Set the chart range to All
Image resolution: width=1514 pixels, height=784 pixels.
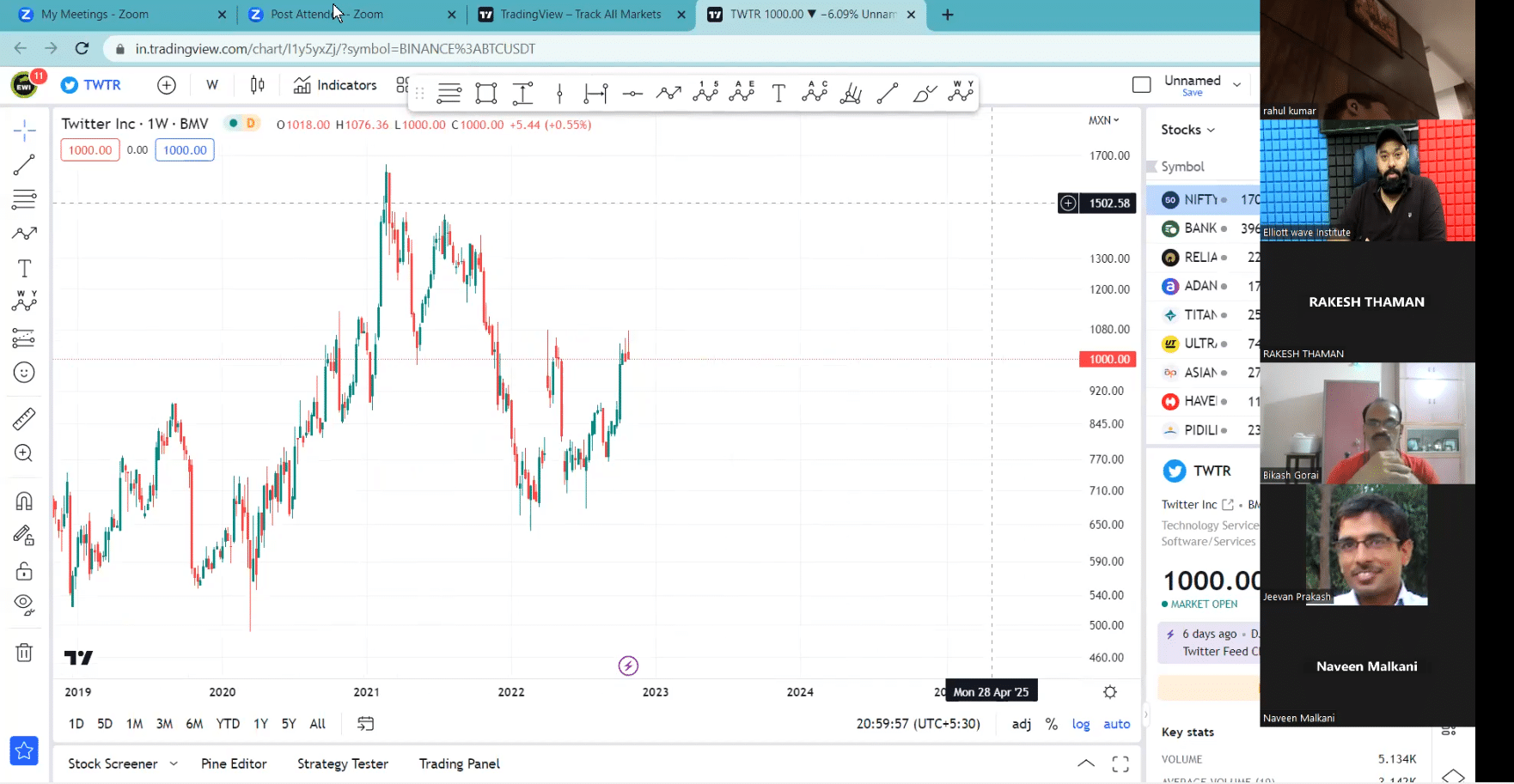point(318,724)
